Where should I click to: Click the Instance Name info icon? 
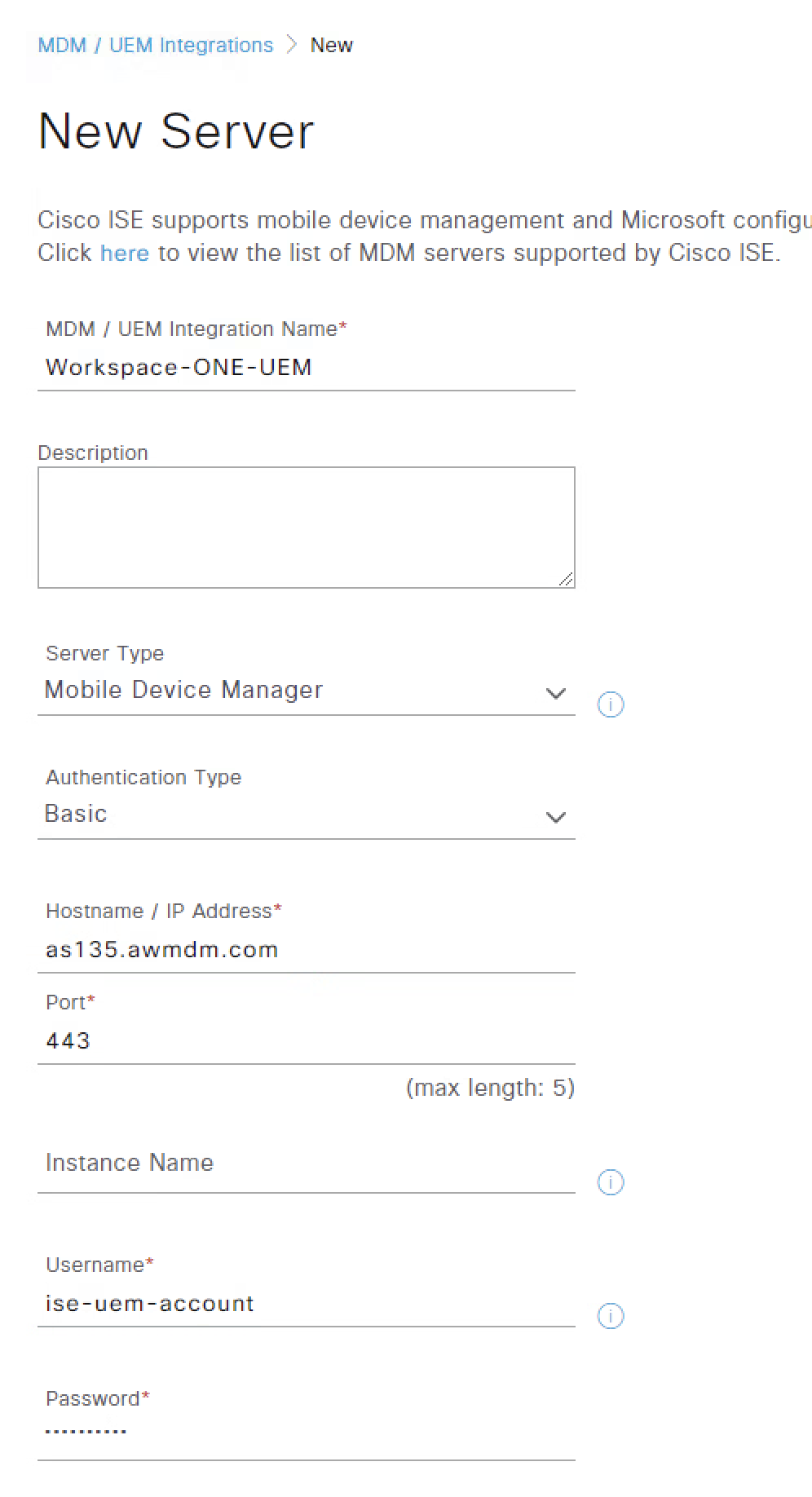tap(610, 1181)
